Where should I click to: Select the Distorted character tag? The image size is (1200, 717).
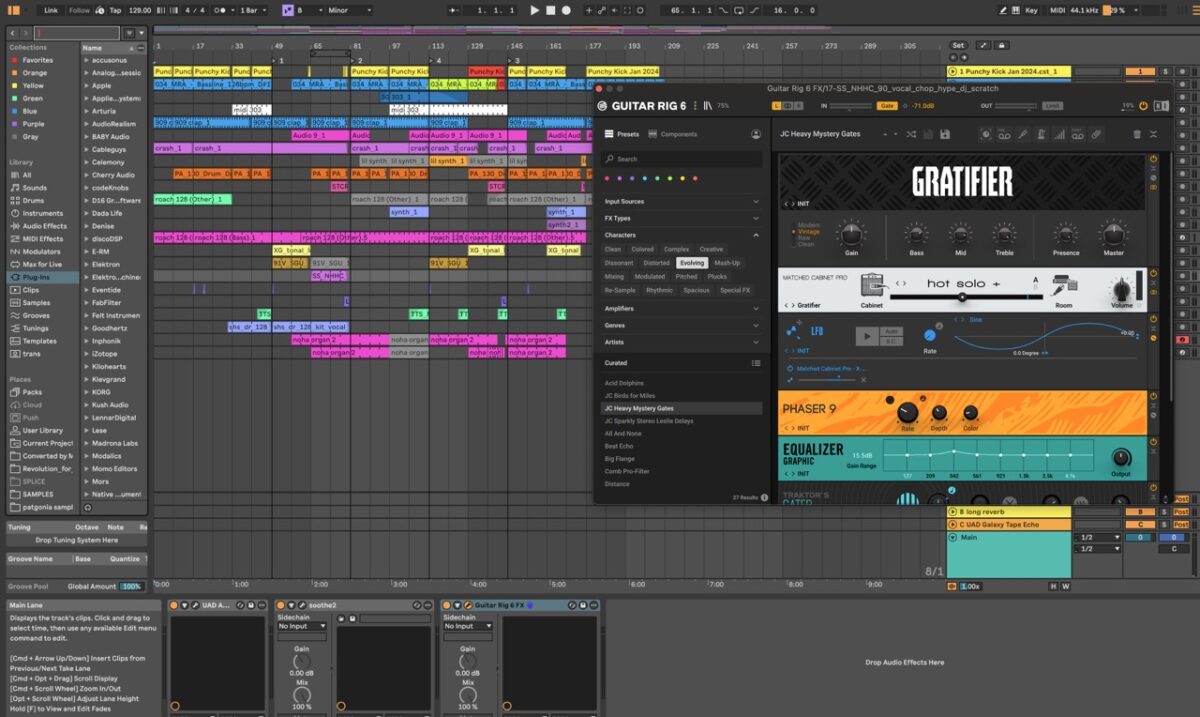click(x=656, y=263)
